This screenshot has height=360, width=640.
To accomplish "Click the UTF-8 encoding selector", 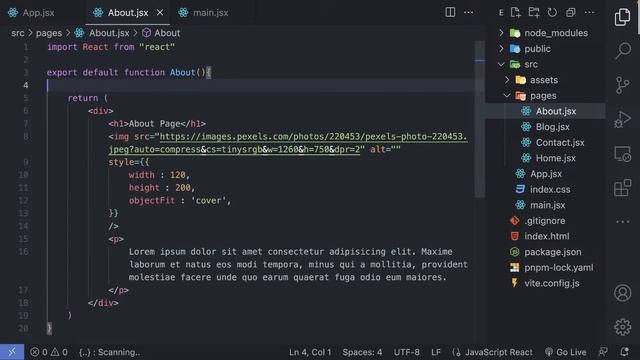I will point(407,352).
